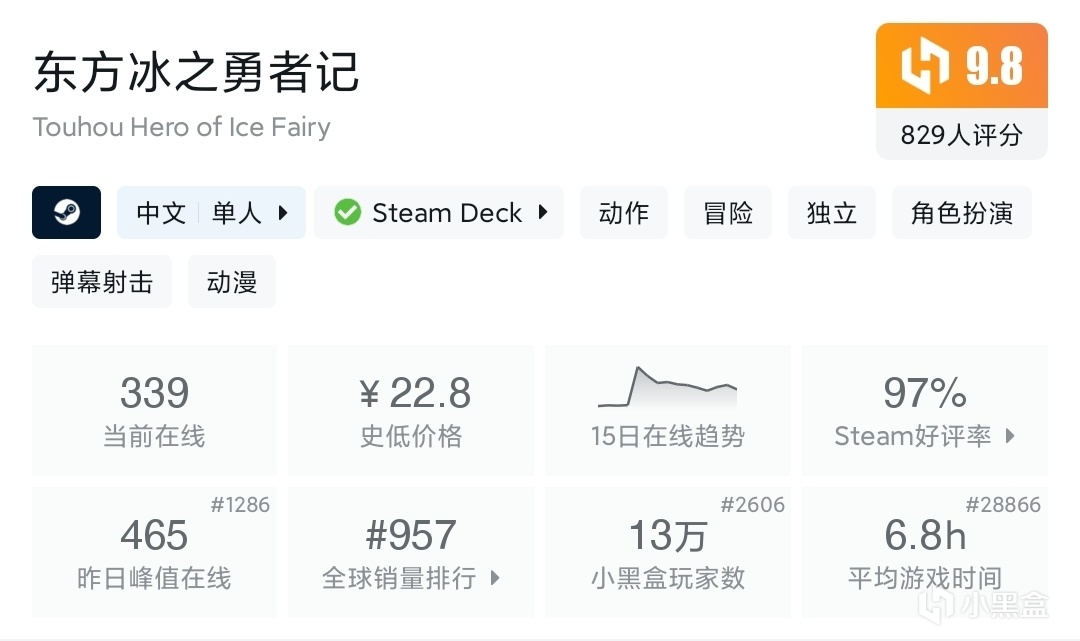Expand 全球销量排行 ranking arrow

pos(494,578)
